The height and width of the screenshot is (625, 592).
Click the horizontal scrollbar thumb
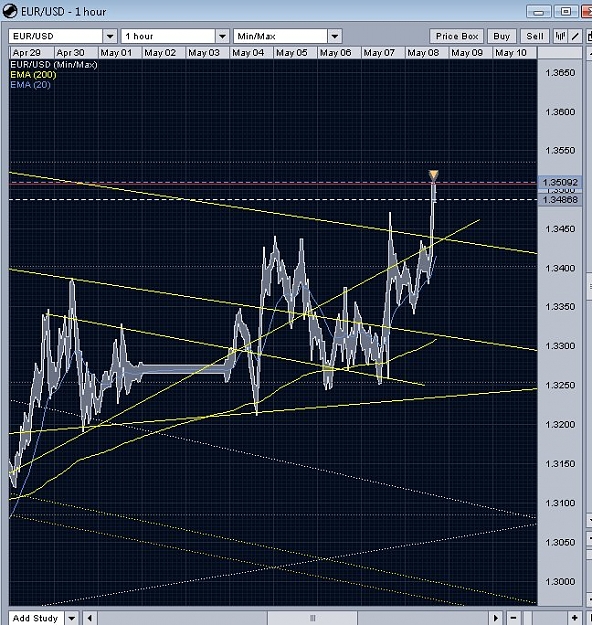click(313, 618)
